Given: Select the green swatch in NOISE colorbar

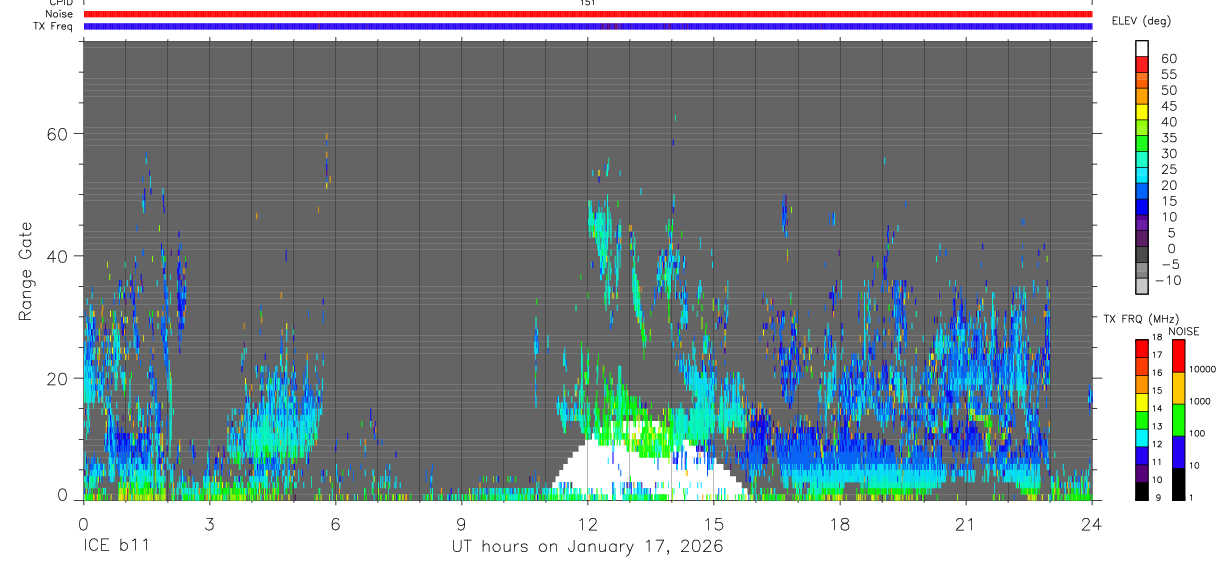Looking at the screenshot, I should (1178, 420).
